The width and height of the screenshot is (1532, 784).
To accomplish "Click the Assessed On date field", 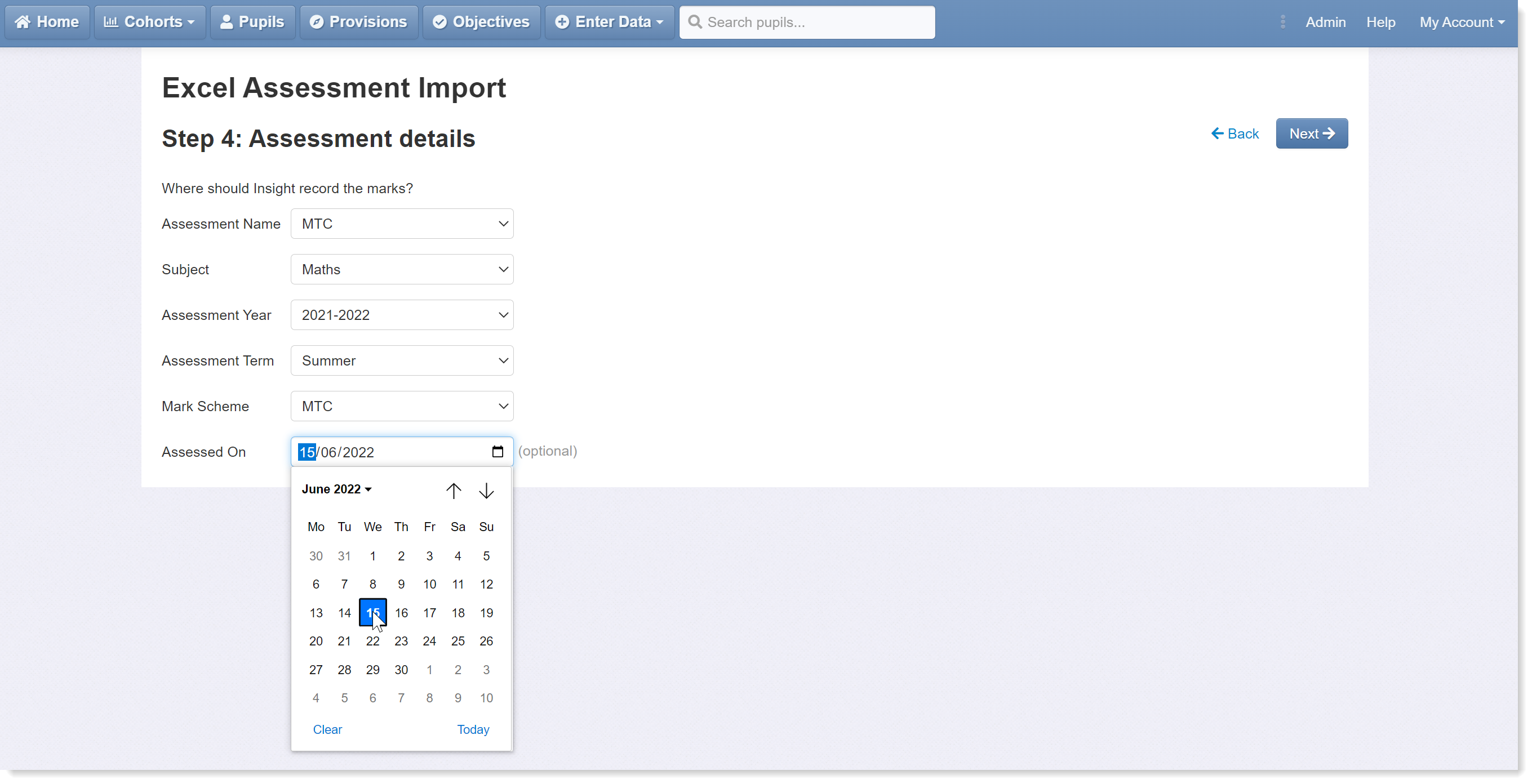I will (402, 452).
